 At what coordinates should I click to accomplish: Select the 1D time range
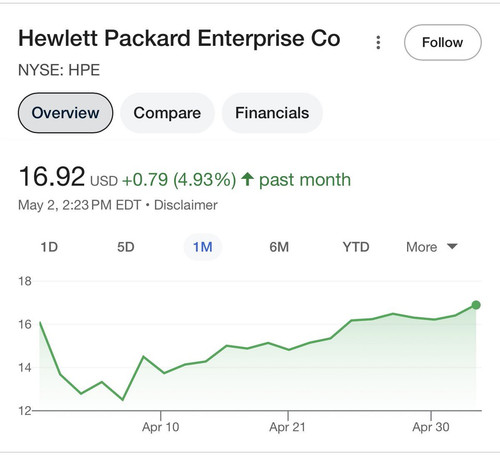pos(49,247)
